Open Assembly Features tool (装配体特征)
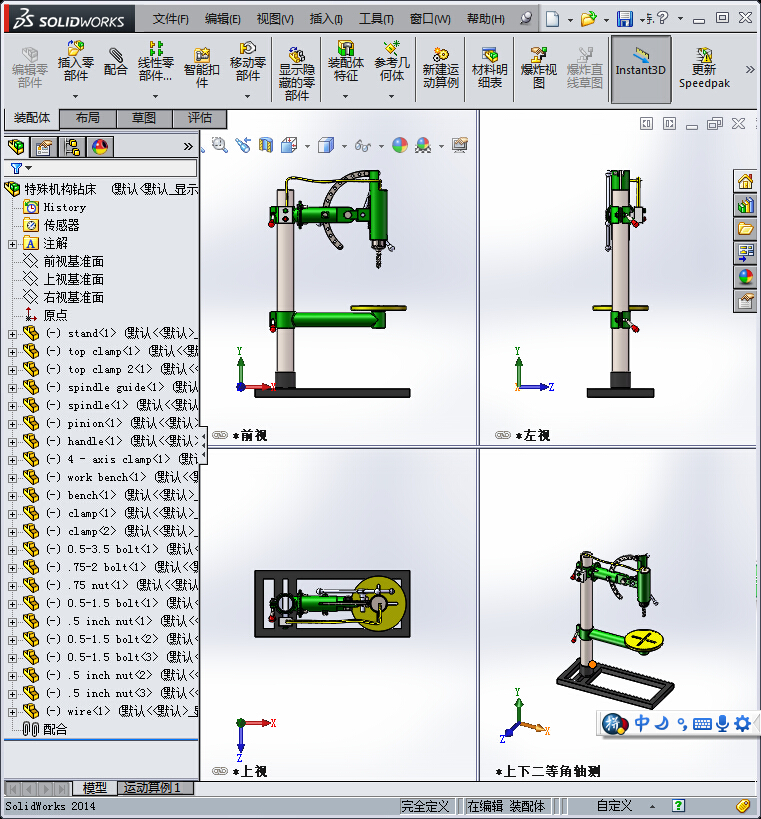The height and width of the screenshot is (819, 761). pyautogui.click(x=345, y=62)
